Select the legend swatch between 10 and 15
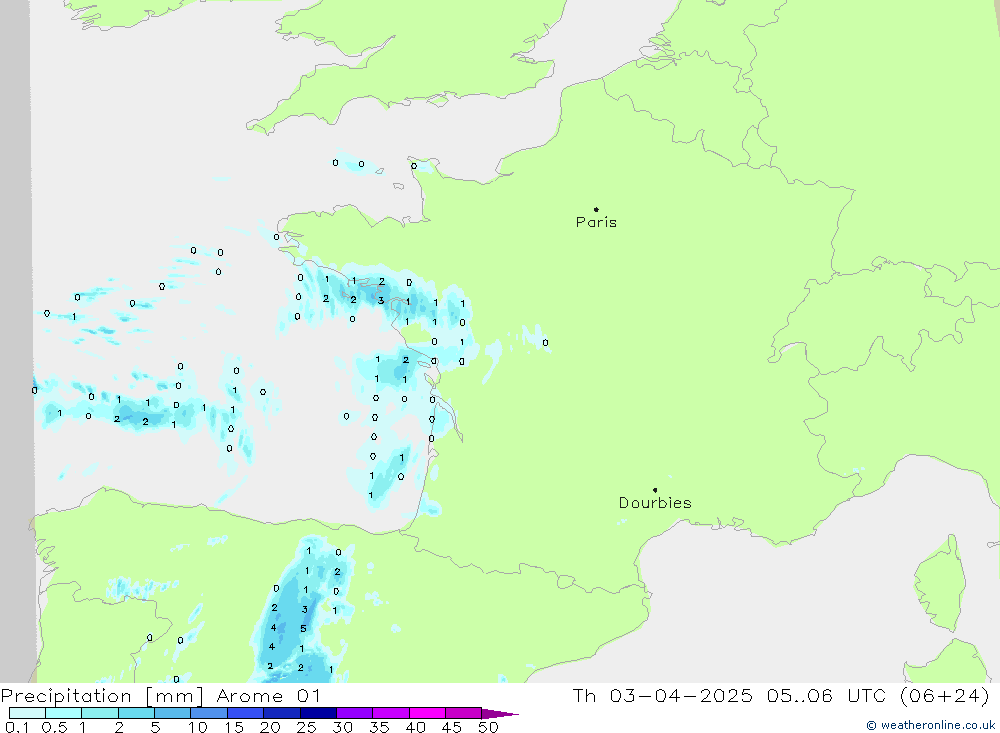Screen dimensions: 1000x733 point(209,713)
